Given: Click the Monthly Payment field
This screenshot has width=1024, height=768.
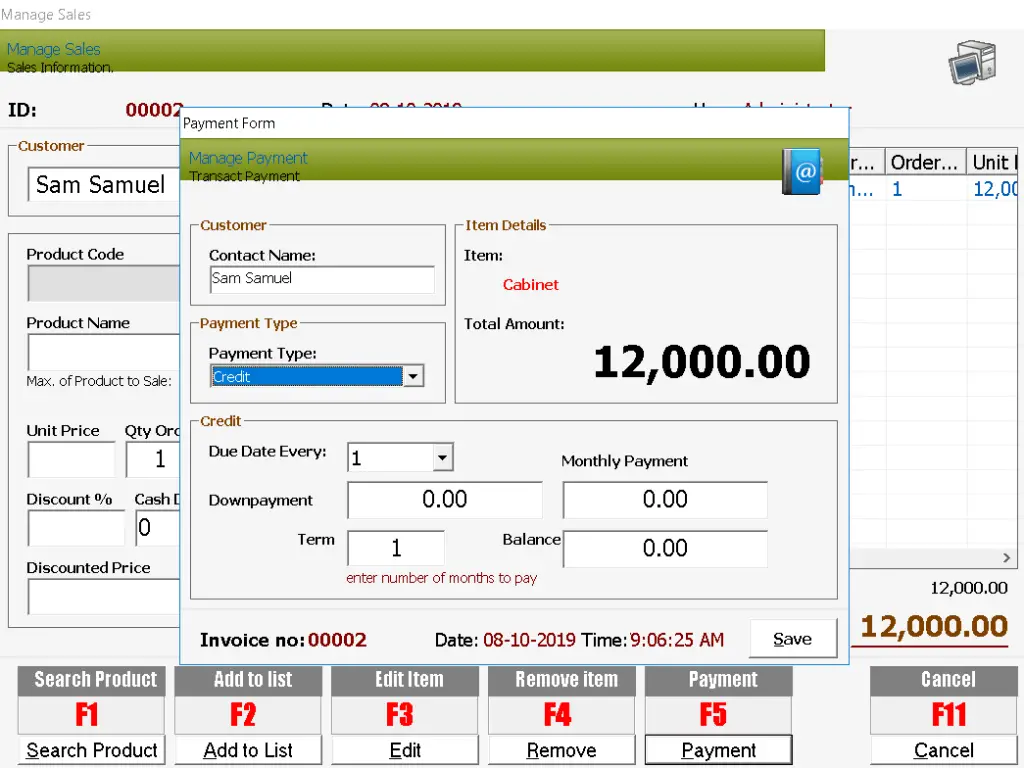Looking at the screenshot, I should (x=664, y=499).
